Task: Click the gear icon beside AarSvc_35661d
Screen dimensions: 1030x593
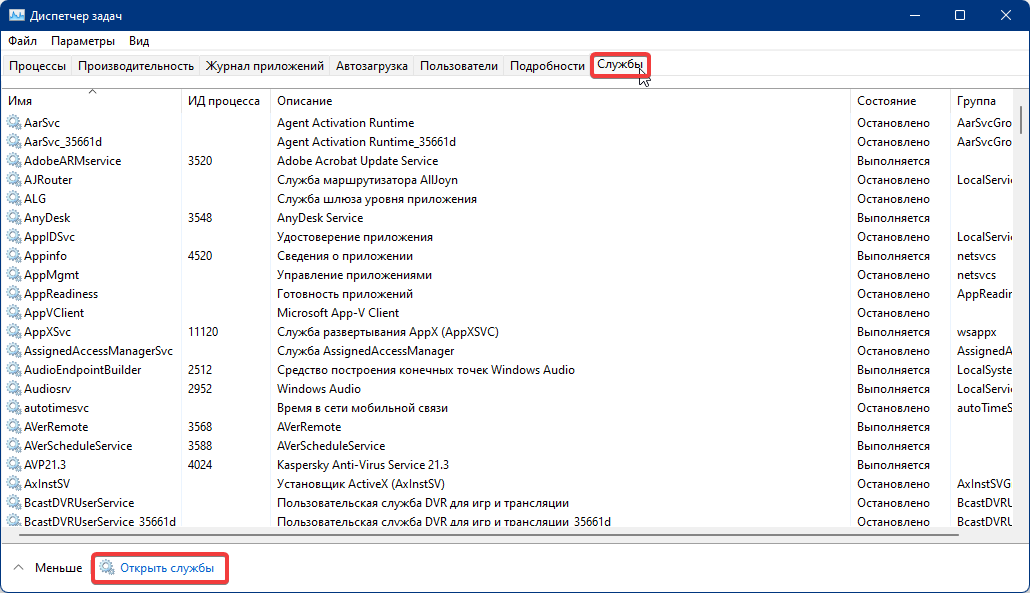Action: point(14,141)
